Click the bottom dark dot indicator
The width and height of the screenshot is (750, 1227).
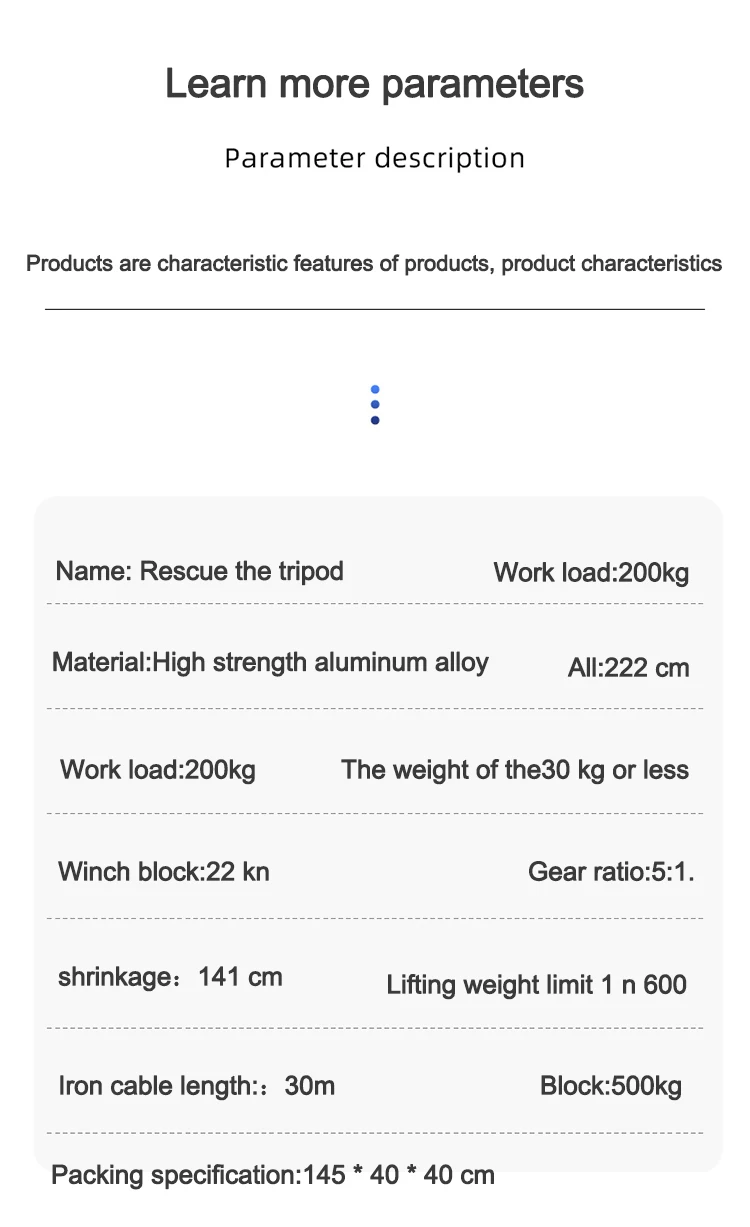point(375,420)
